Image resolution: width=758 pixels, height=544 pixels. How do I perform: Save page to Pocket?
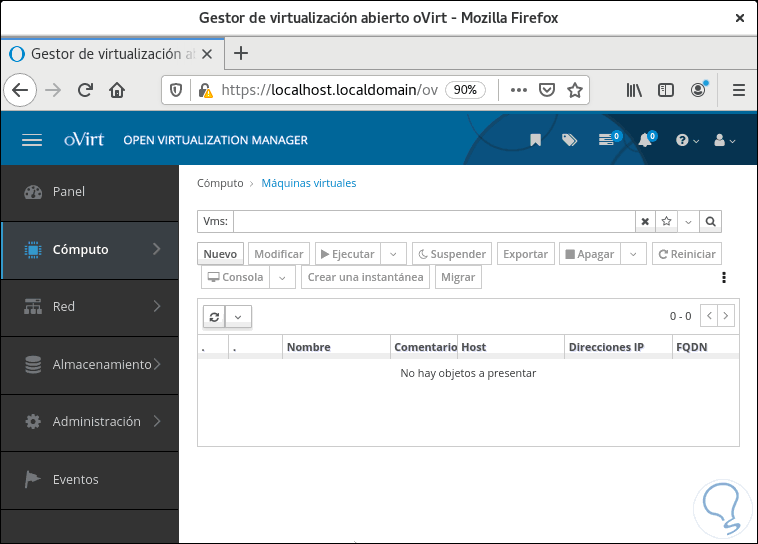coord(547,90)
